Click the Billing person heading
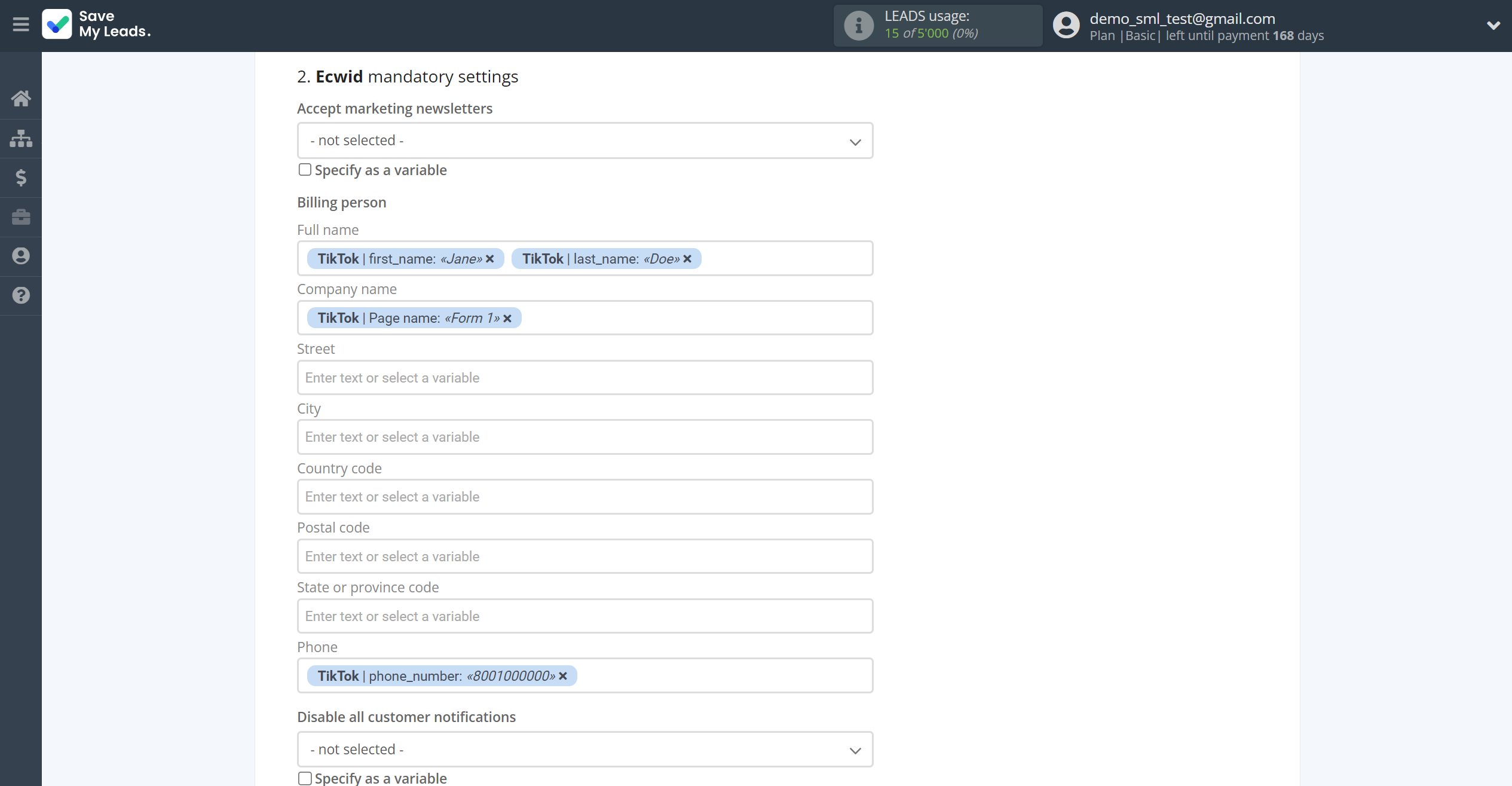1512x786 pixels. pos(342,203)
